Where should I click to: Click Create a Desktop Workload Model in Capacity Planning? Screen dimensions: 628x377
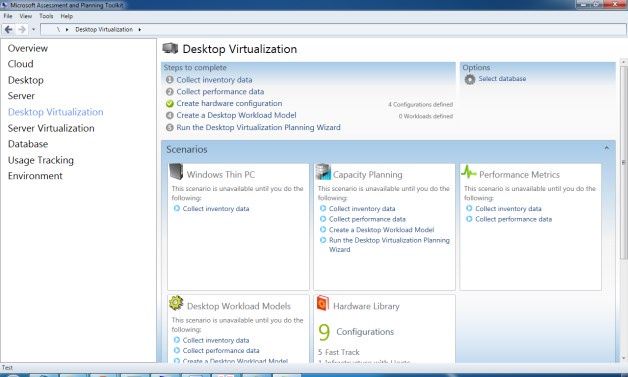click(381, 230)
